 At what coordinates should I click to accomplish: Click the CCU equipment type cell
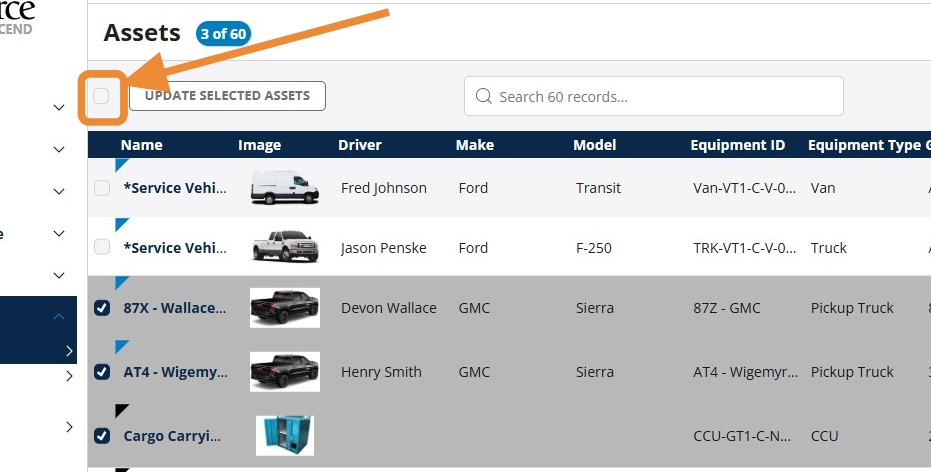[x=825, y=436]
